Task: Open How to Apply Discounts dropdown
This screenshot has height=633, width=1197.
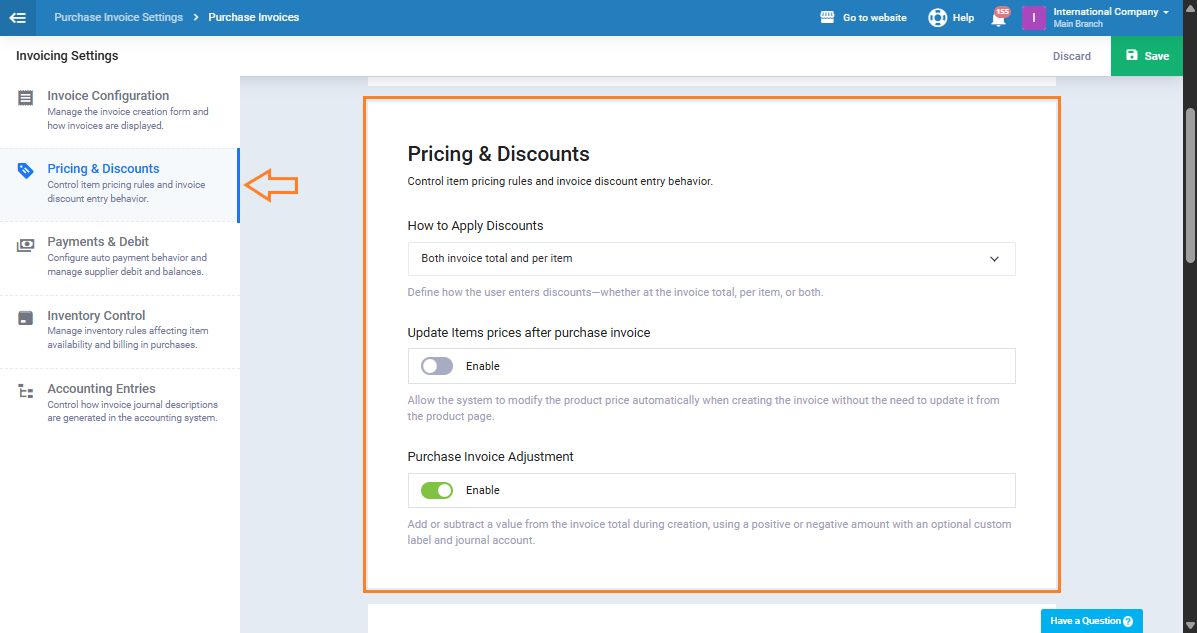Action: pyautogui.click(x=711, y=259)
